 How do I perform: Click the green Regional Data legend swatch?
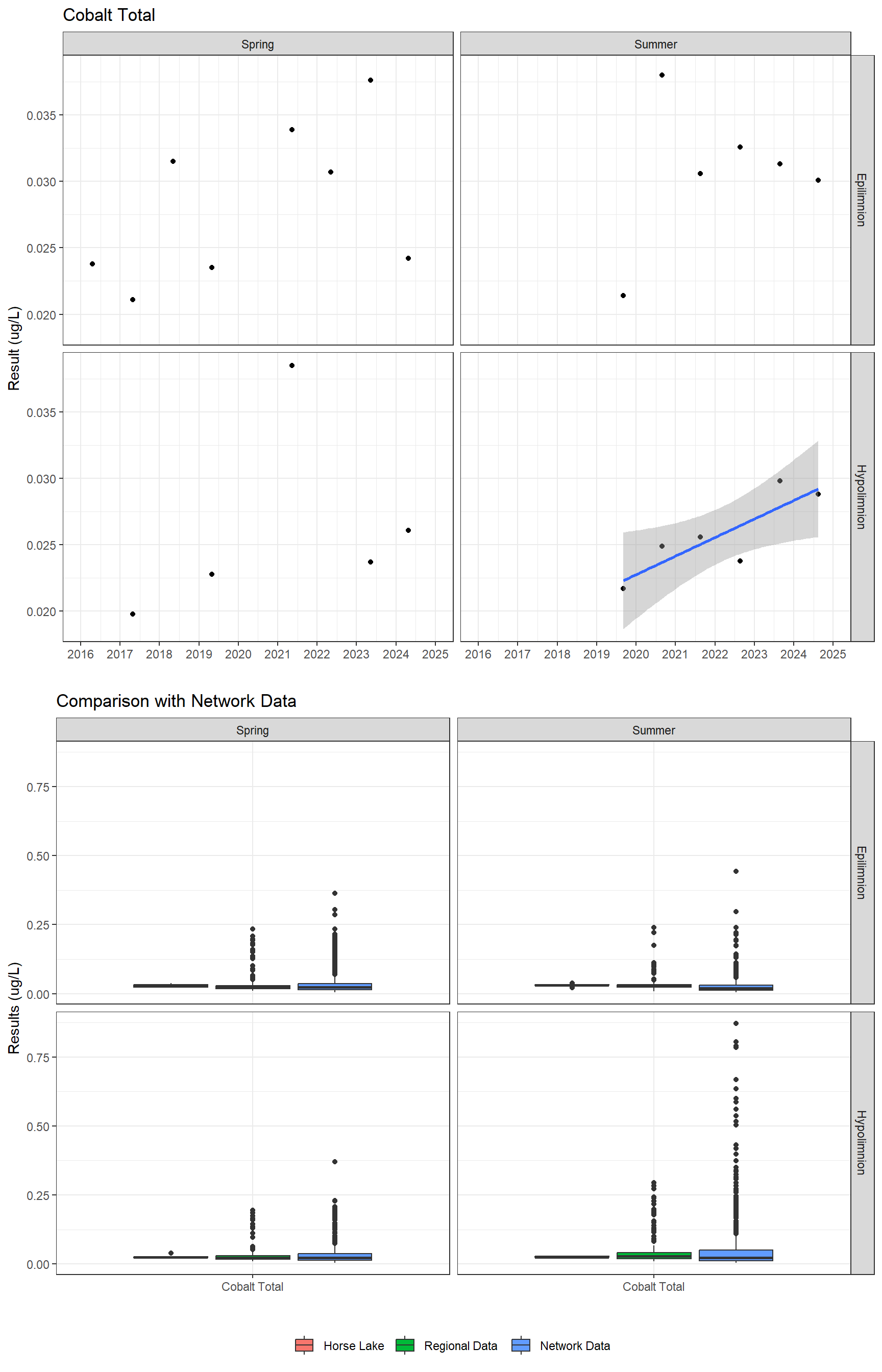(405, 1345)
